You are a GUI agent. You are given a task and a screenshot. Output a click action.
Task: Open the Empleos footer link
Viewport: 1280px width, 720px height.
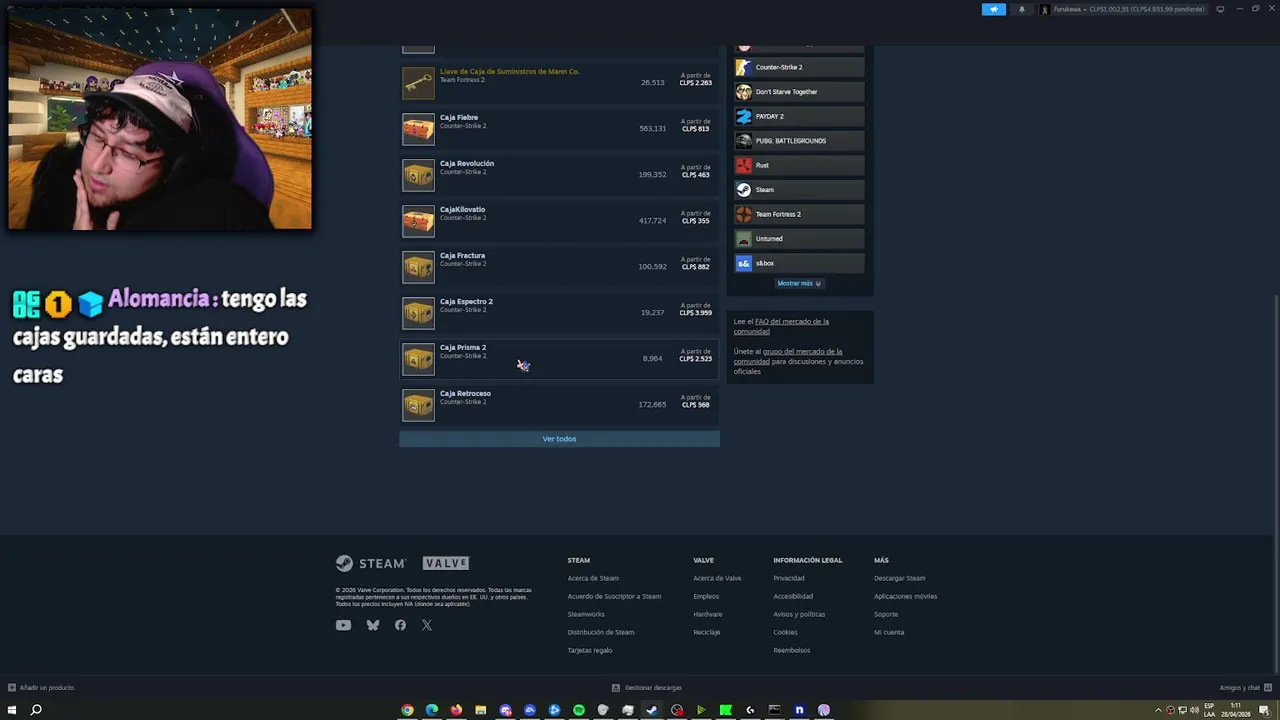click(x=706, y=596)
